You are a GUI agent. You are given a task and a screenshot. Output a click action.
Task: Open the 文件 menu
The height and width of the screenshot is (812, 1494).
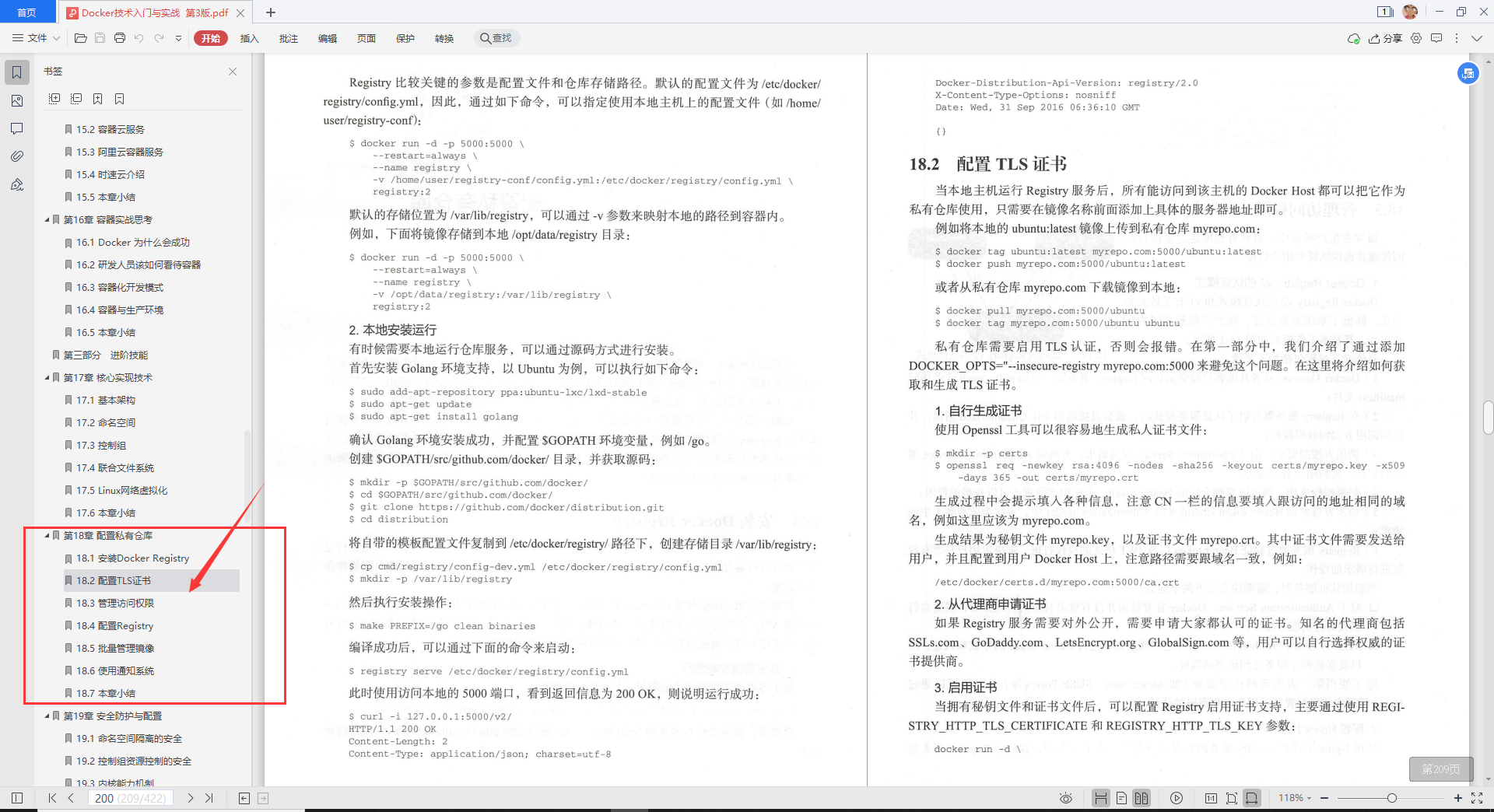pos(36,38)
